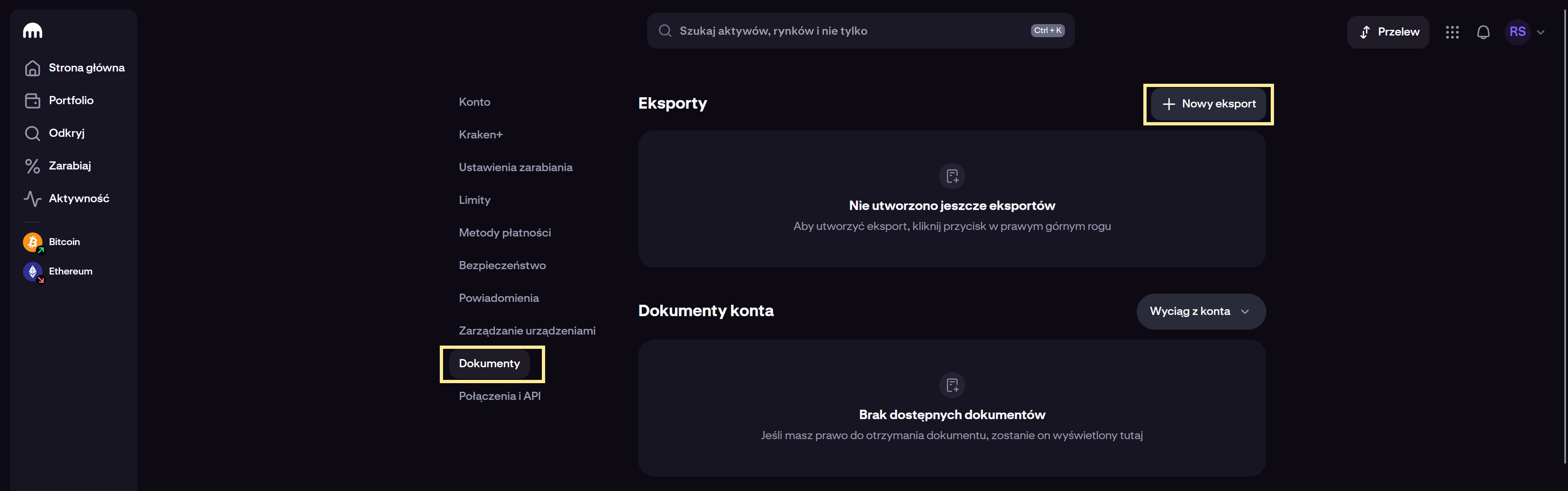Viewport: 1568px width, 491px height.
Task: Open Portfolio wallet icon in sidebar
Action: [32, 100]
